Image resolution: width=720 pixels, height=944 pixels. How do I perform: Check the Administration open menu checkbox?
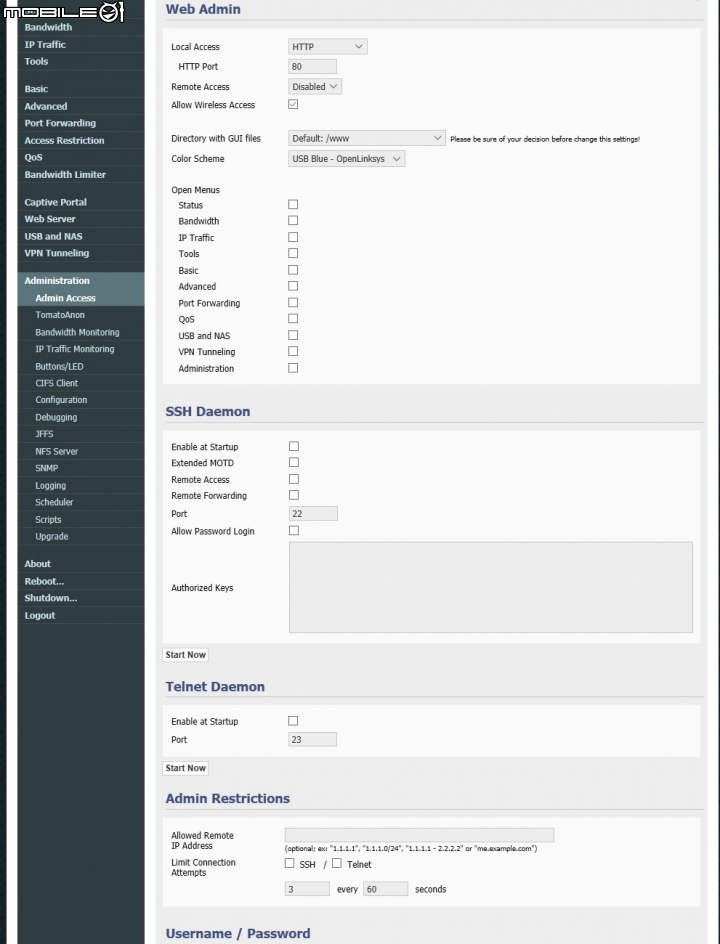tap(293, 368)
